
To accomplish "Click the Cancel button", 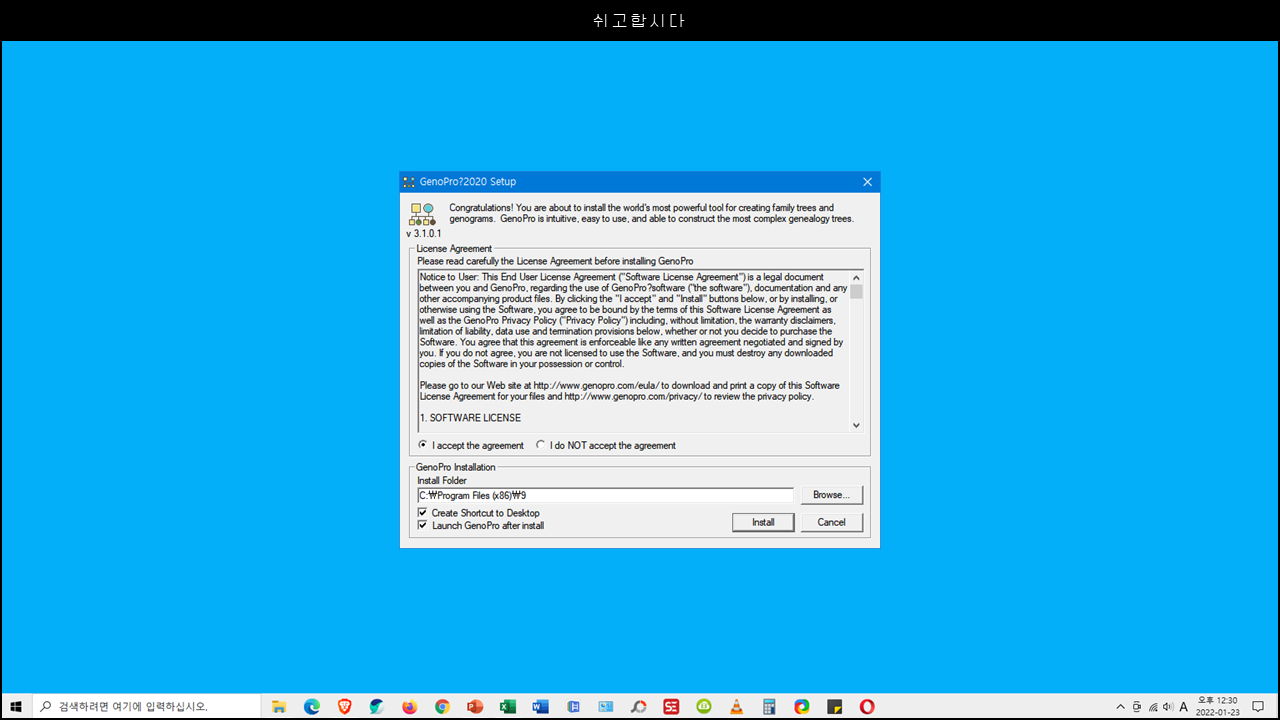I will coord(832,522).
